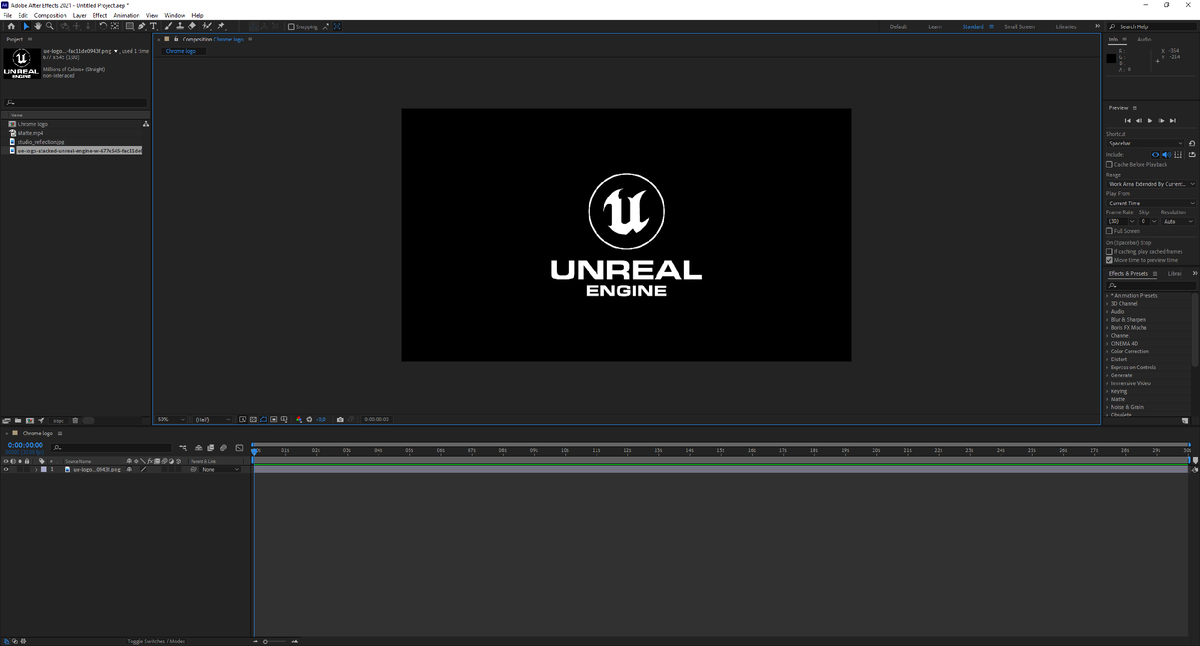Click the Chrome logo breadcrumb in viewer
The width and height of the screenshot is (1200, 646).
point(181,51)
